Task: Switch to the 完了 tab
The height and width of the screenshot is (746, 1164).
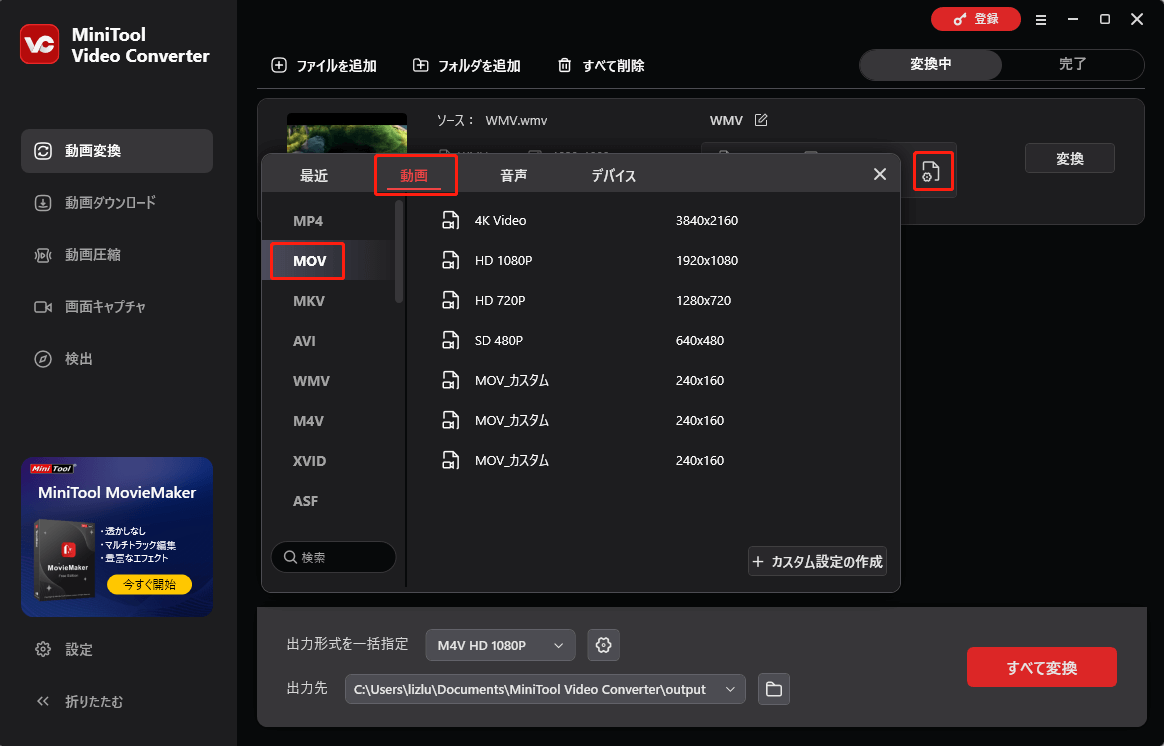Action: click(x=1073, y=65)
